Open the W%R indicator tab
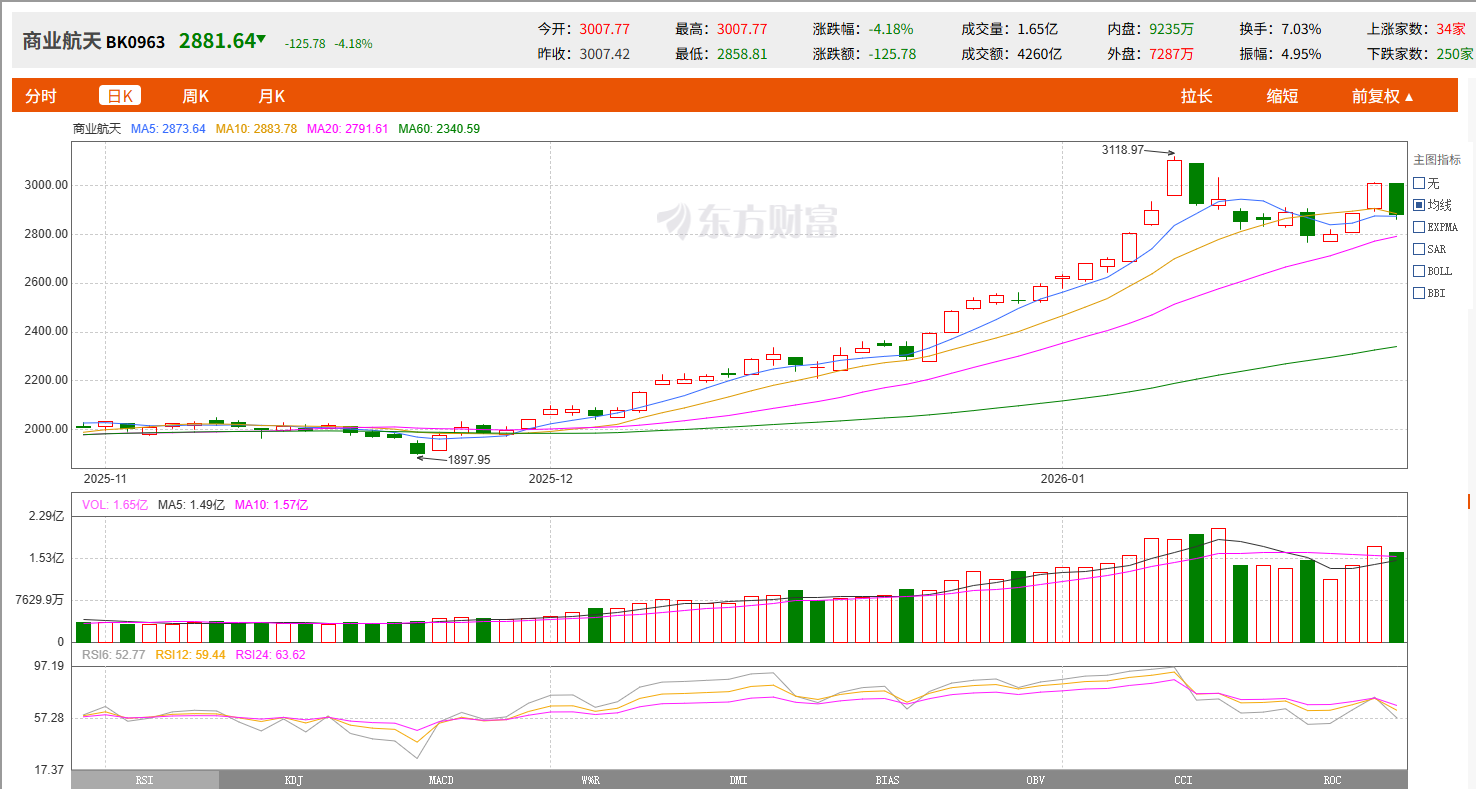Screen dimensions: 1476x789 (590, 780)
